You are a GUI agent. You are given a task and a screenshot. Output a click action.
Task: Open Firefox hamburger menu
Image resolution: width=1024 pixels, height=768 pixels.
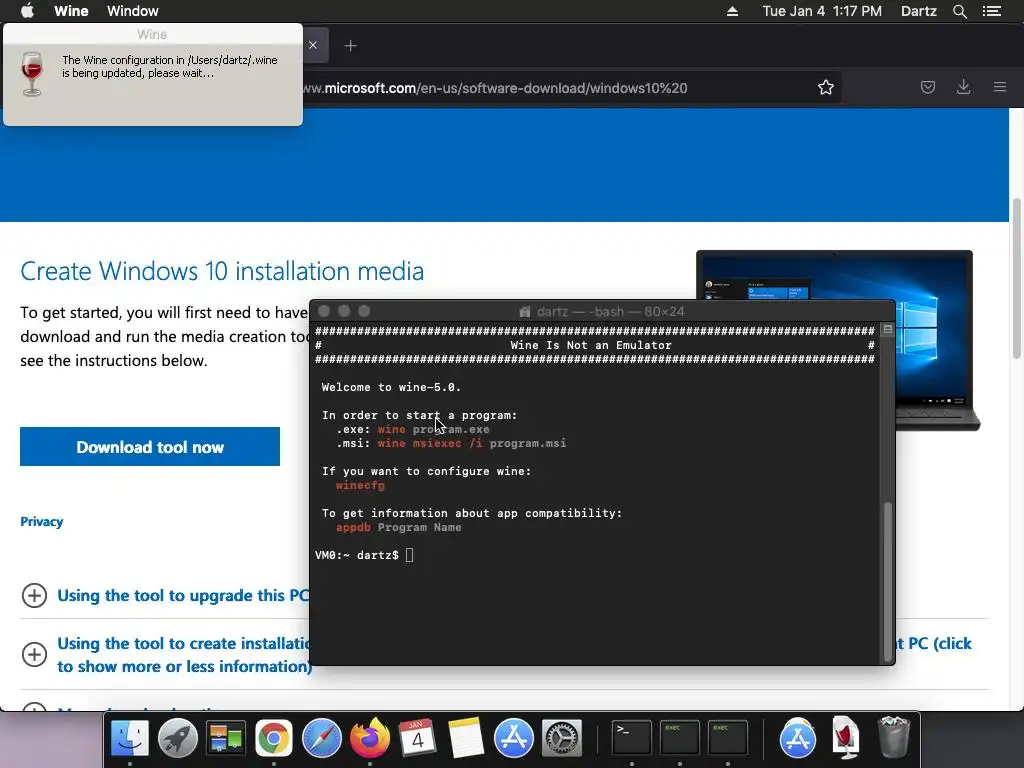click(999, 87)
